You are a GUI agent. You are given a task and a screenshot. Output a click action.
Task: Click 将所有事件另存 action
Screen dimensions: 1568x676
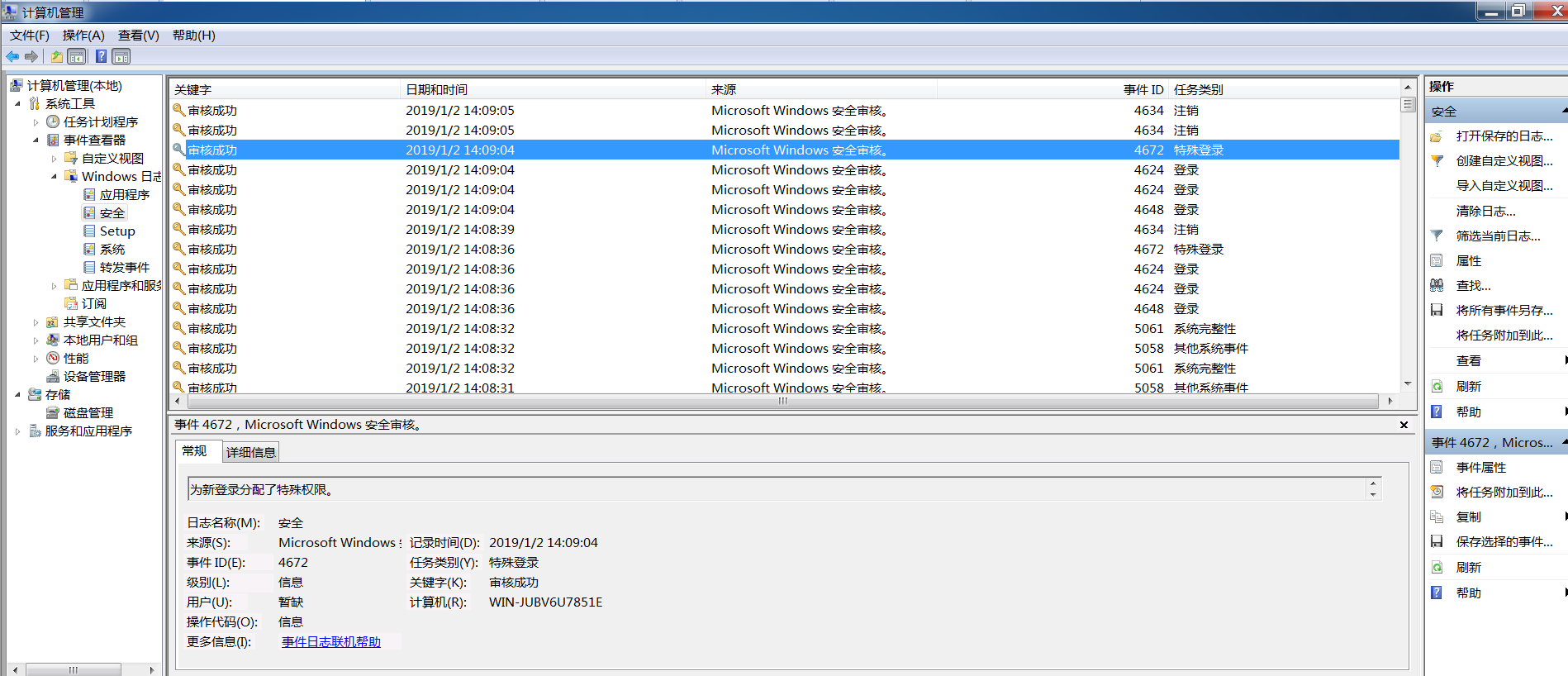point(1504,310)
